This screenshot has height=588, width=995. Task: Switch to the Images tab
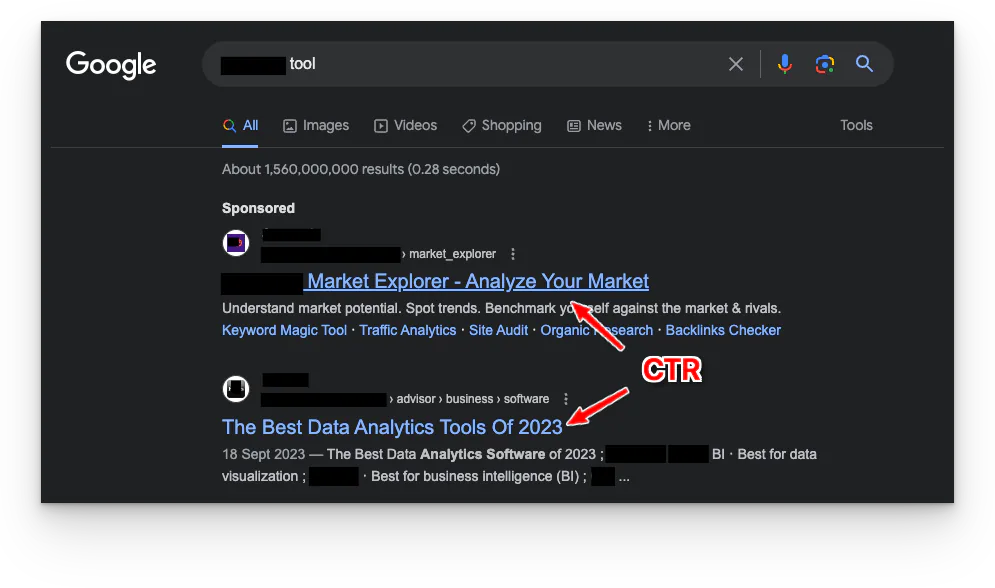click(x=316, y=126)
